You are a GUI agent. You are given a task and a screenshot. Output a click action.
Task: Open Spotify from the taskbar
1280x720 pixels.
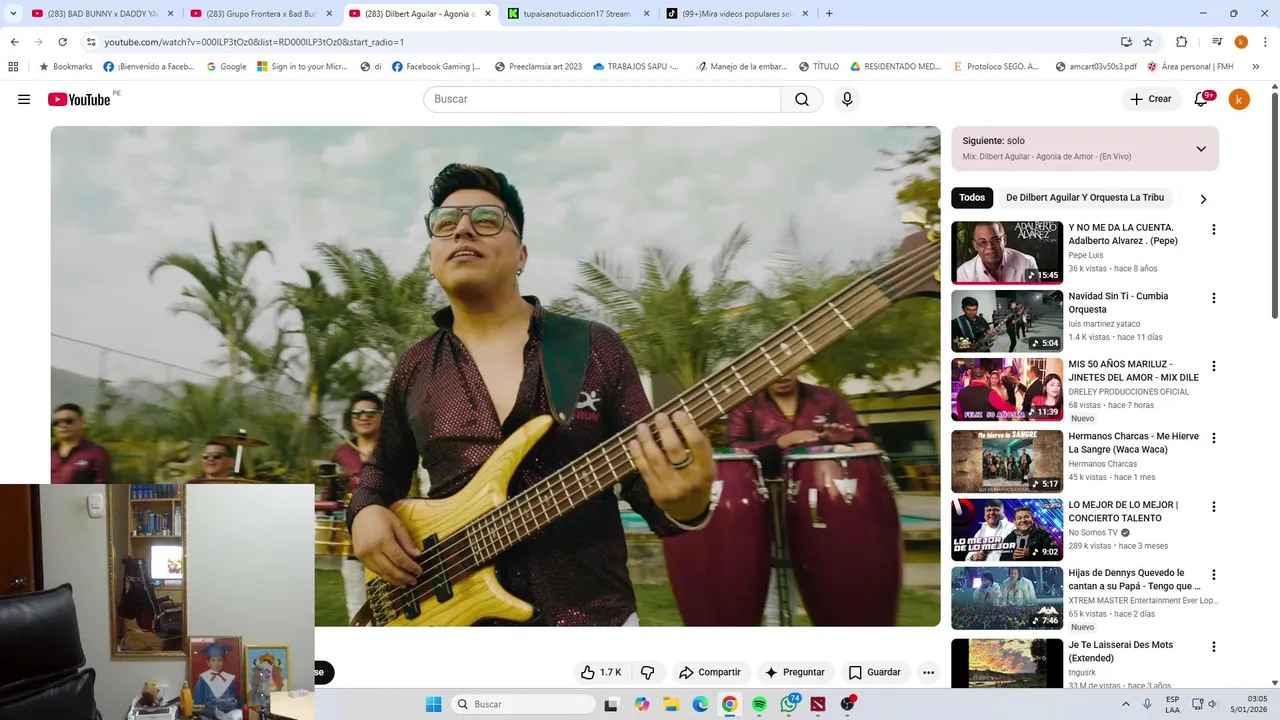coord(759,704)
